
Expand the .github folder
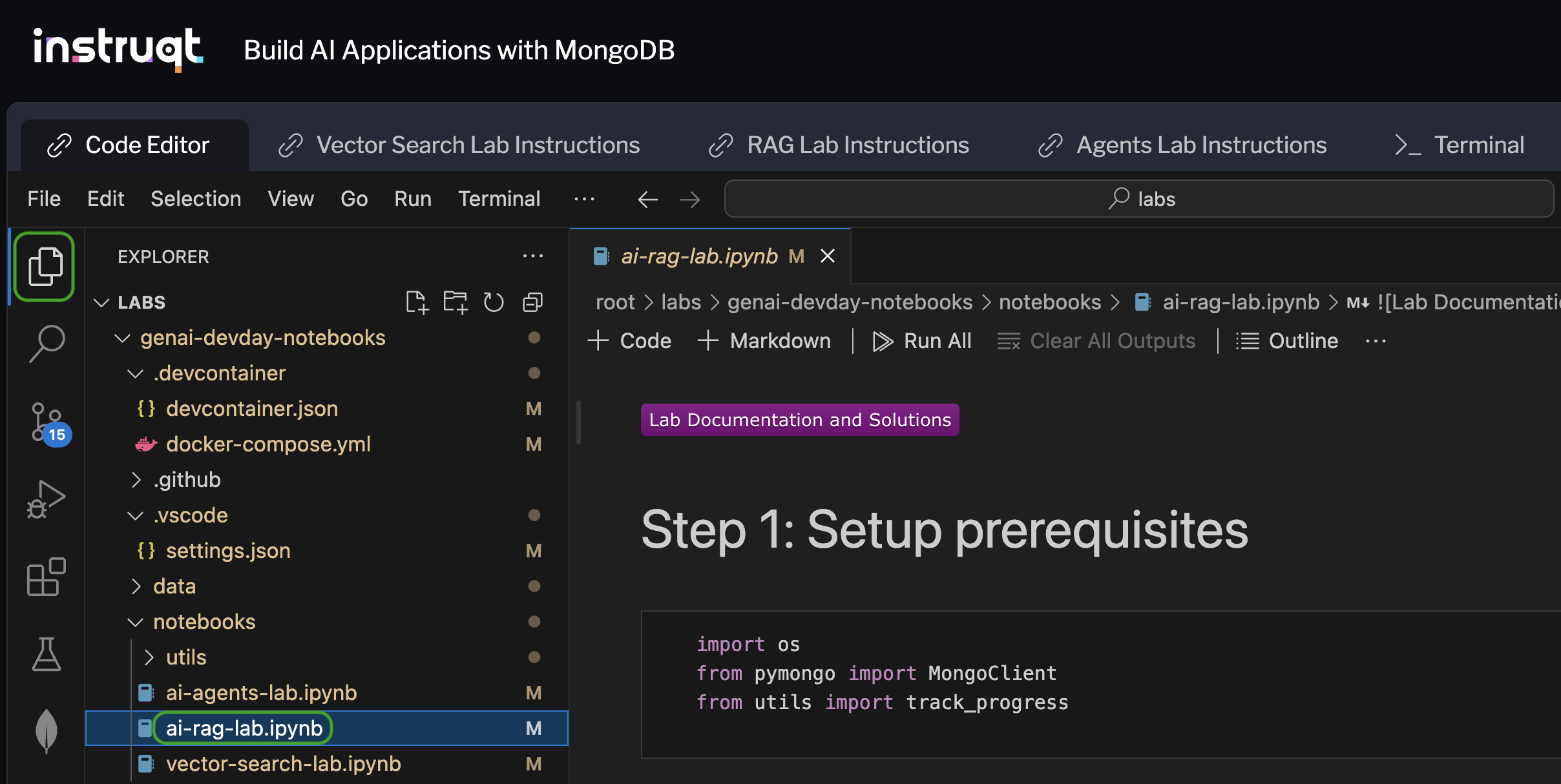pos(135,480)
